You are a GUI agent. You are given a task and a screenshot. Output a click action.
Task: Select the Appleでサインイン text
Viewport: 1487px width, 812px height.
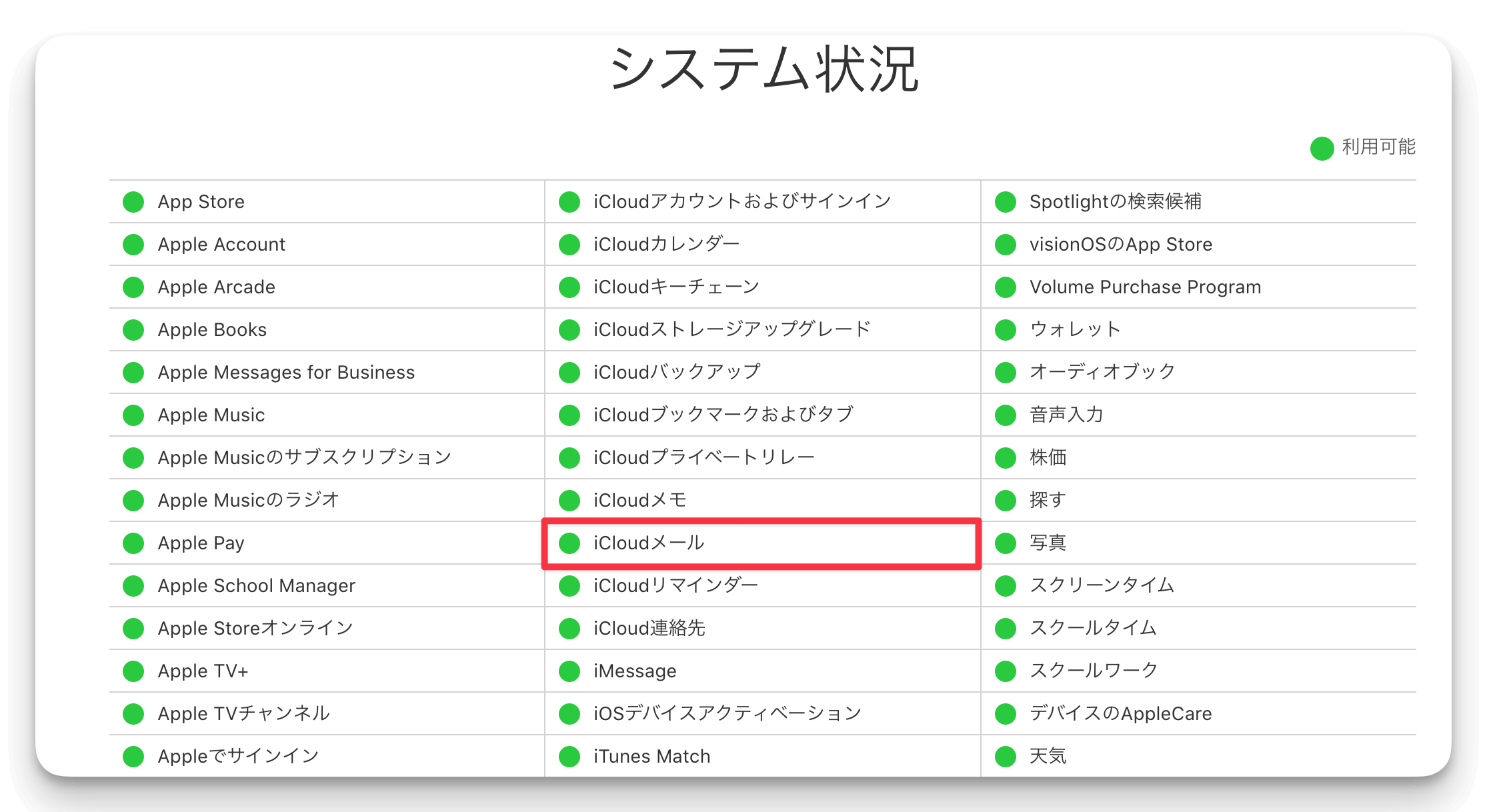coord(239,756)
